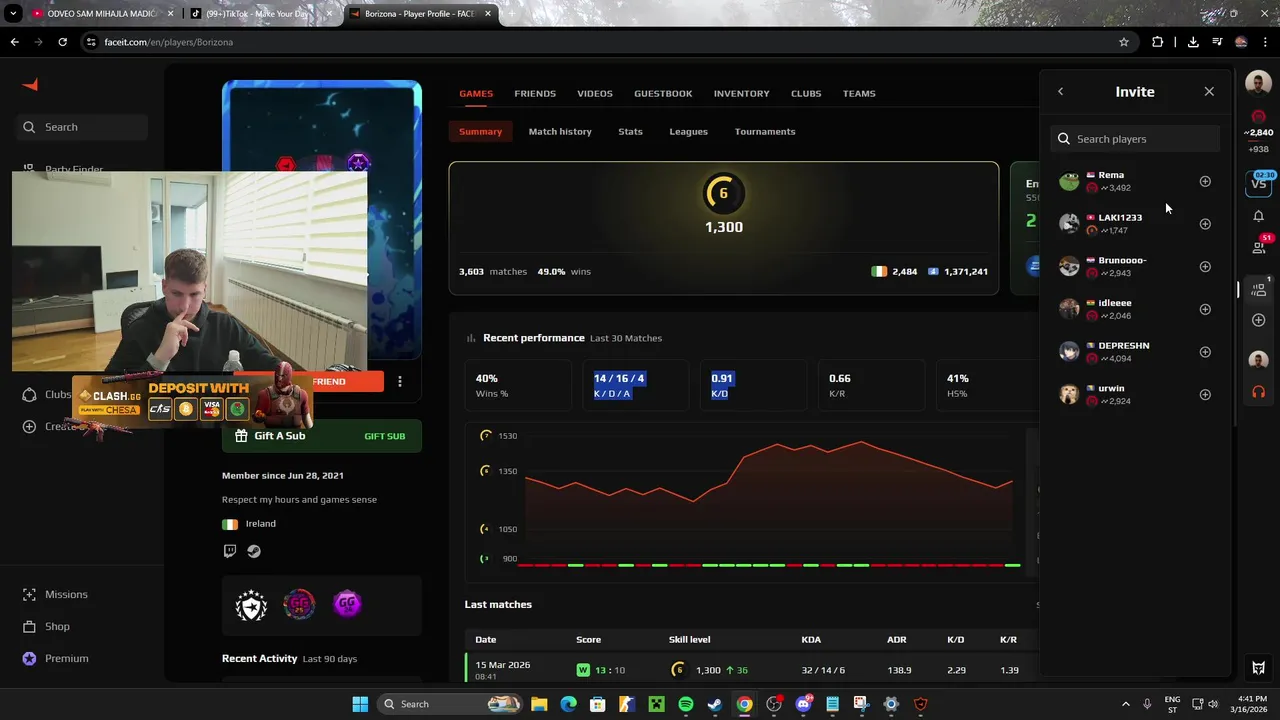Open Chrome tab search dropdown
The height and width of the screenshot is (720, 1280).
(13, 14)
